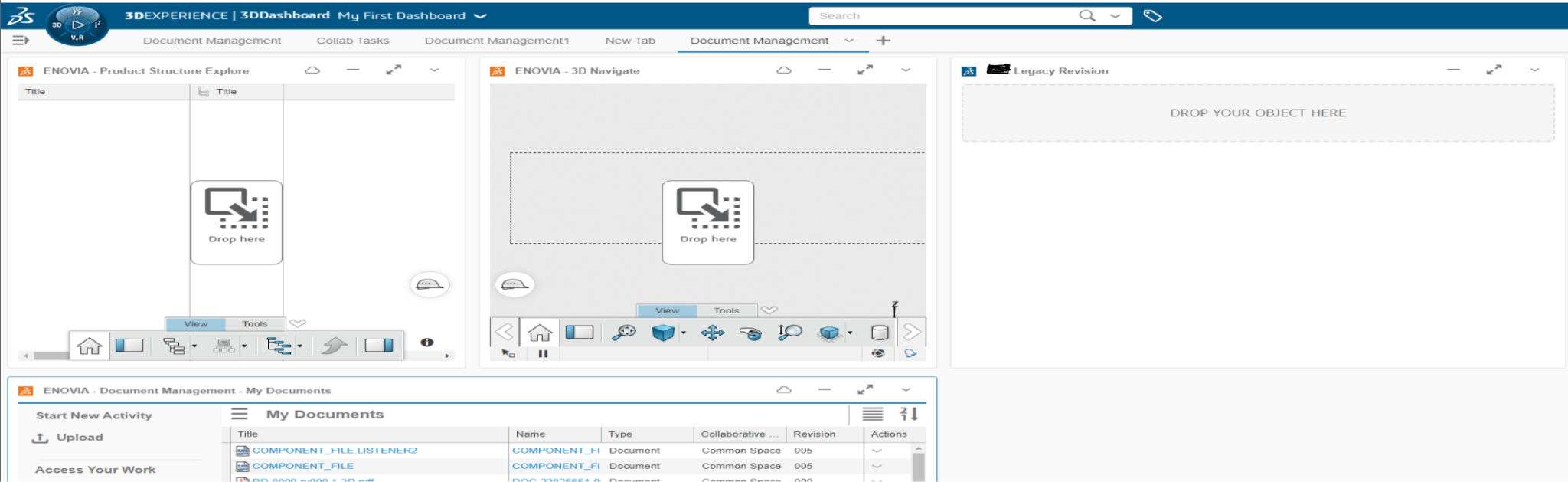Open Product Structure Explore widget menu chevron
Image resolution: width=1568 pixels, height=482 pixels.
coord(434,70)
